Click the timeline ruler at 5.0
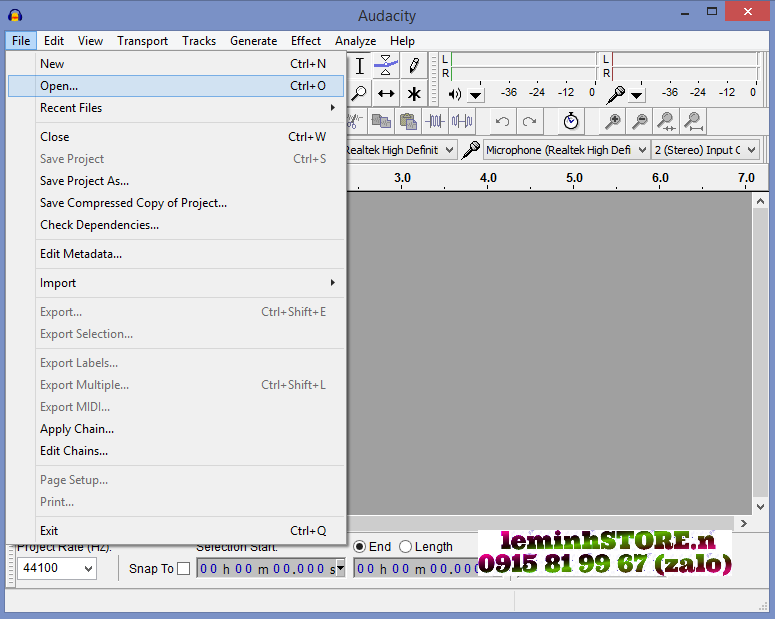 [x=574, y=178]
